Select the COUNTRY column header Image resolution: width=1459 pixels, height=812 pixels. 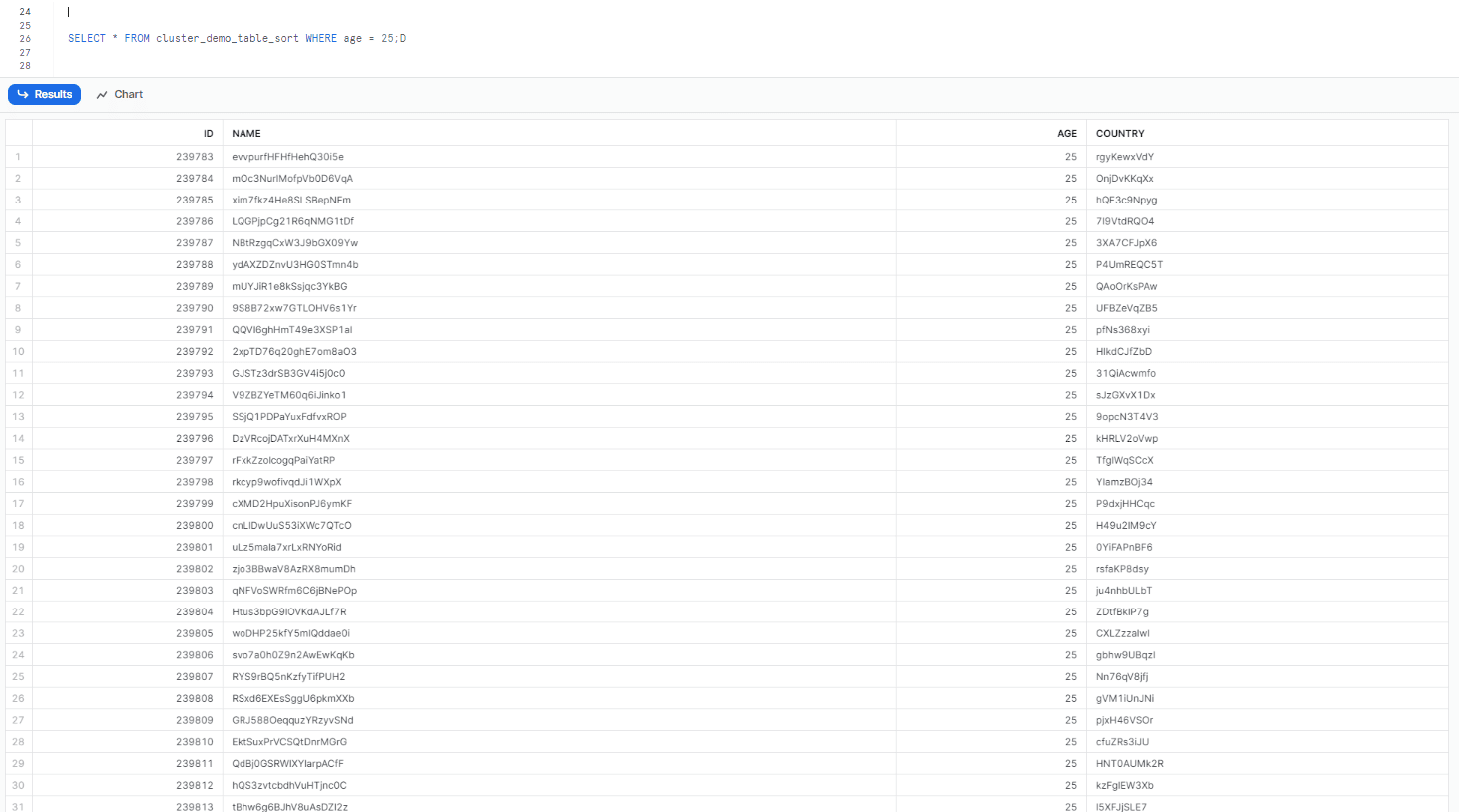tap(1120, 133)
